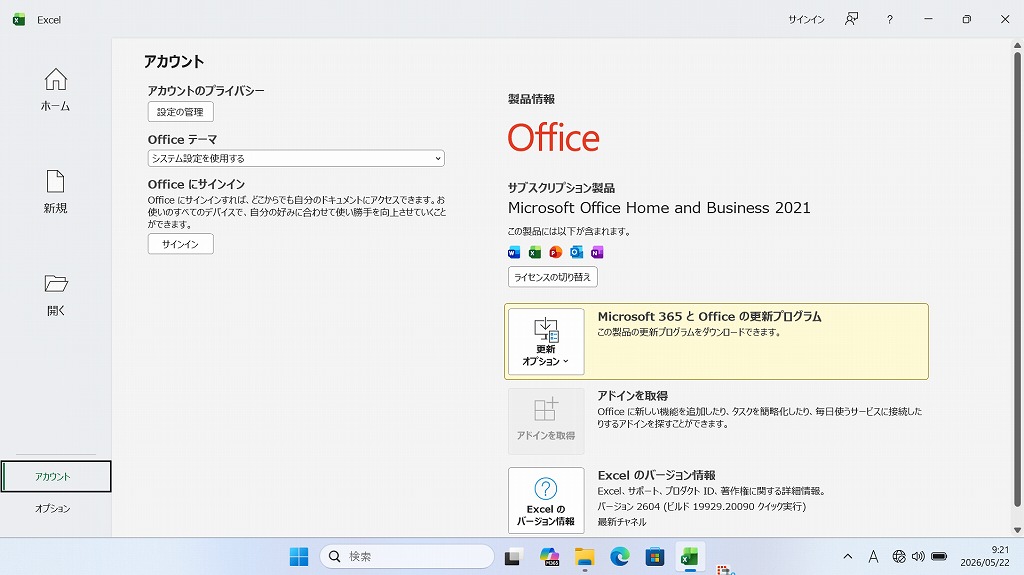Click the サインイン button under Office にサインイン

[180, 244]
